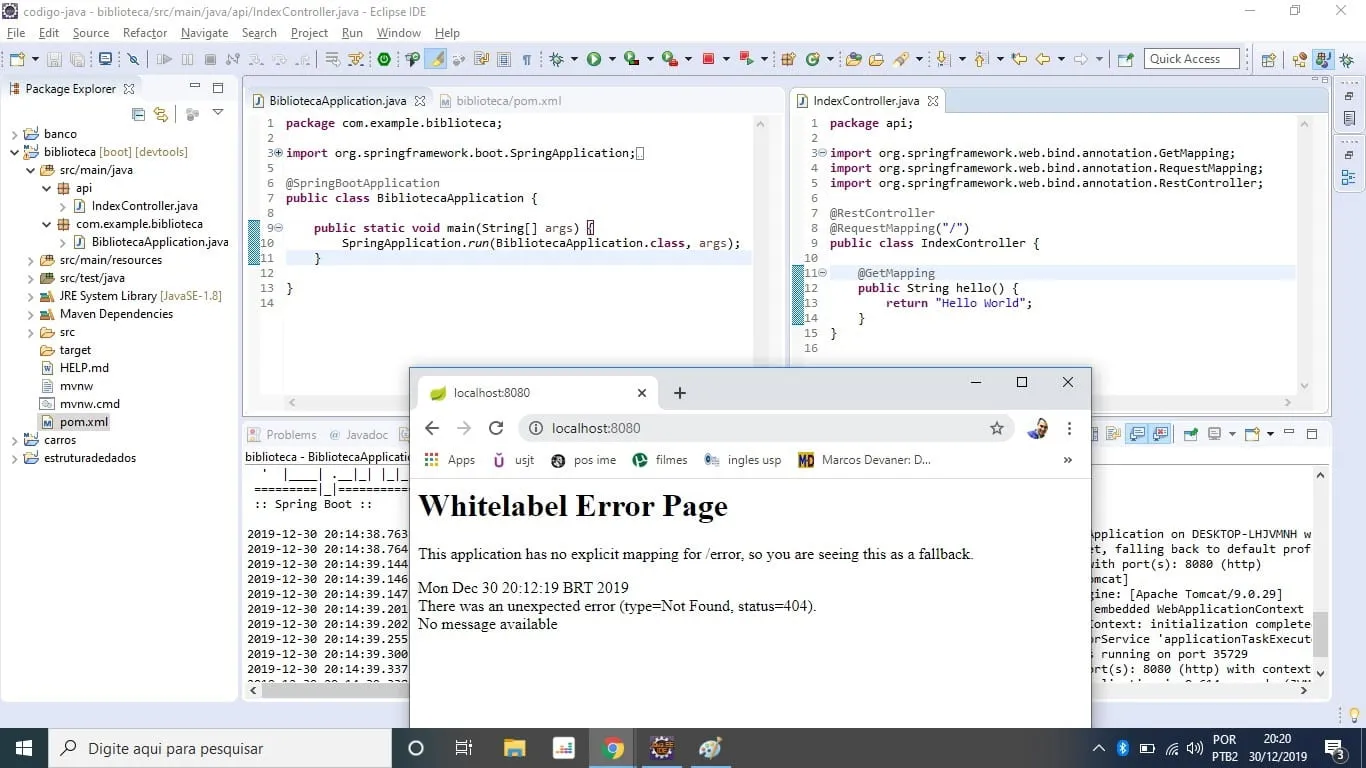The image size is (1366, 768).
Task: Select mvnw.cmd in Package Explorer
Action: coord(89,404)
